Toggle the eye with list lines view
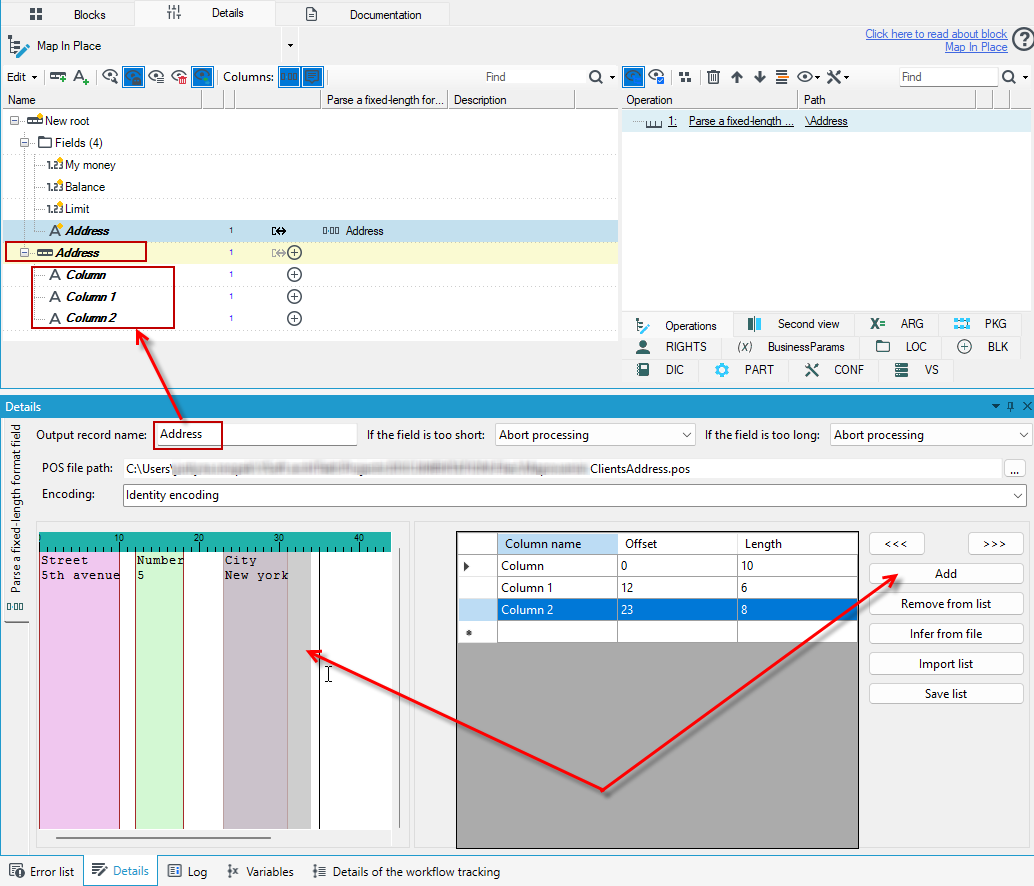Screen dimensions: 1034x886 point(156,77)
